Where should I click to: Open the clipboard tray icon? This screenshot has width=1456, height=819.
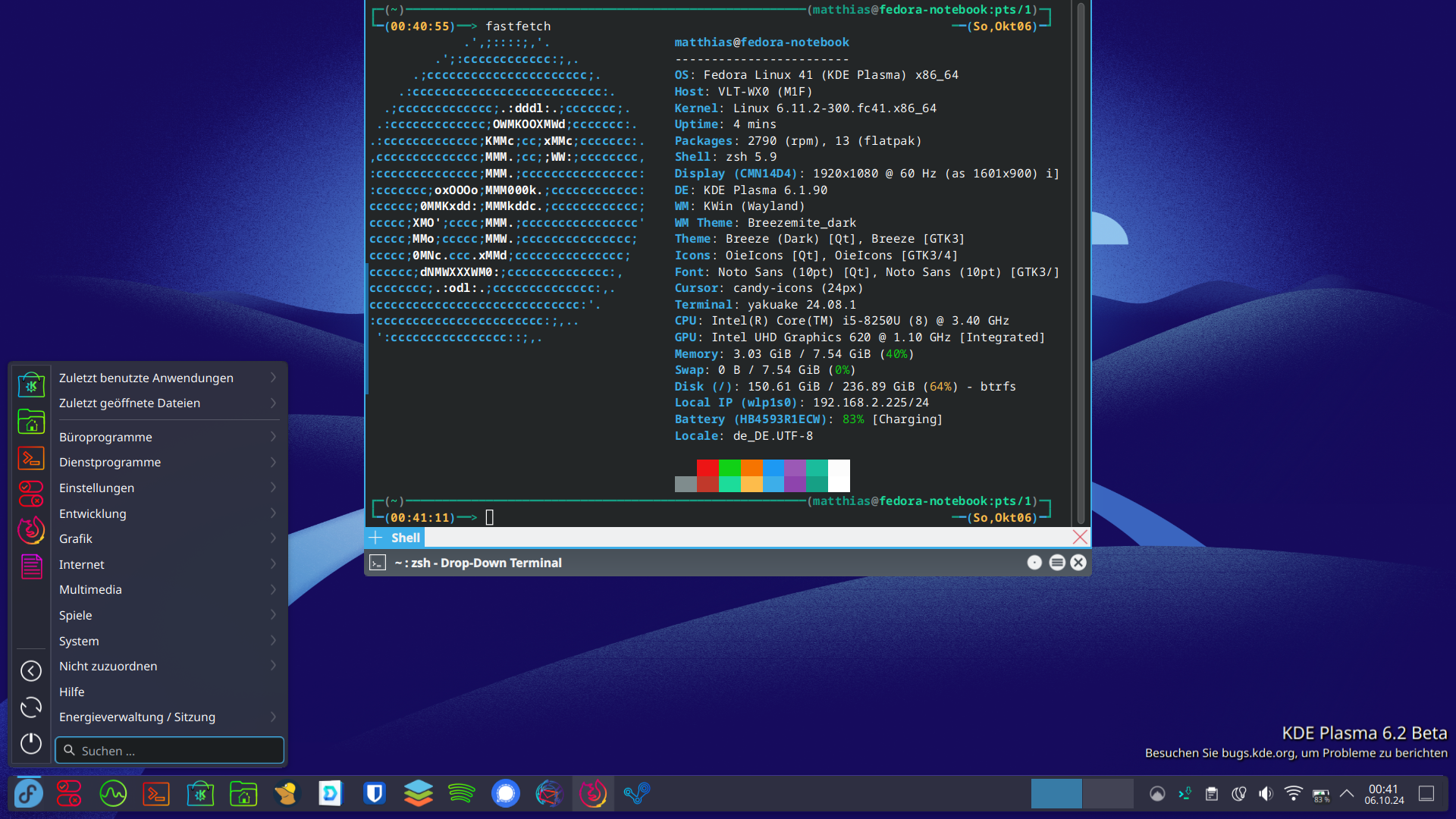point(1212,794)
